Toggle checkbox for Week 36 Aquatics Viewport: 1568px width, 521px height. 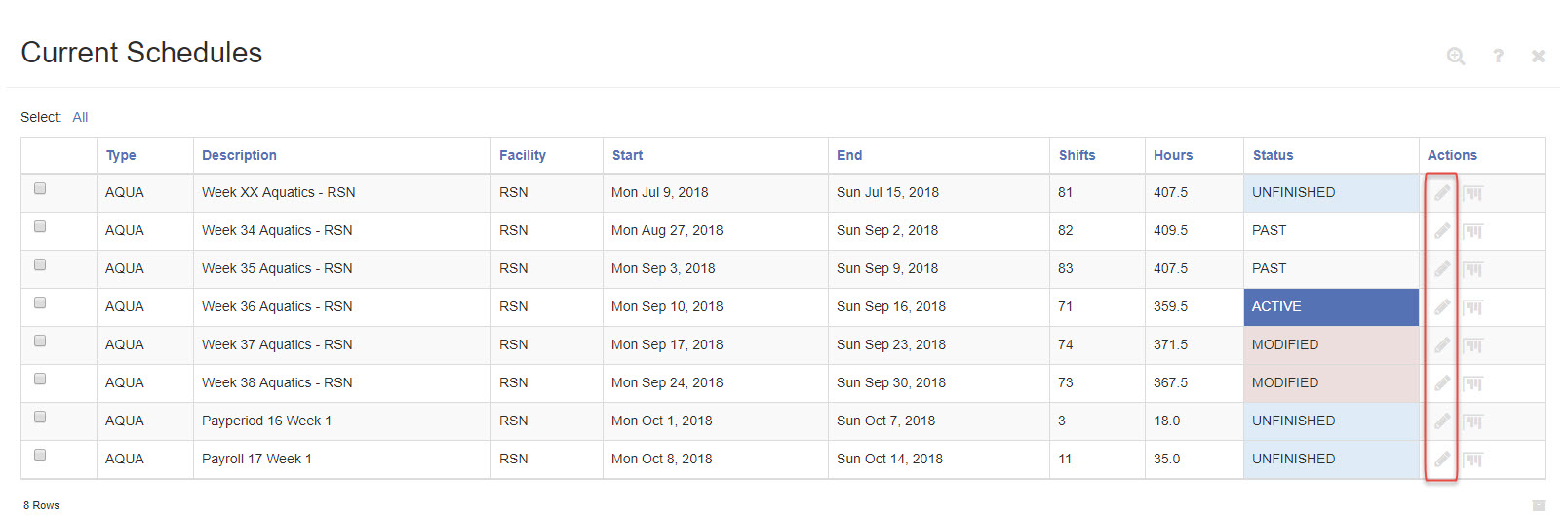tap(40, 302)
